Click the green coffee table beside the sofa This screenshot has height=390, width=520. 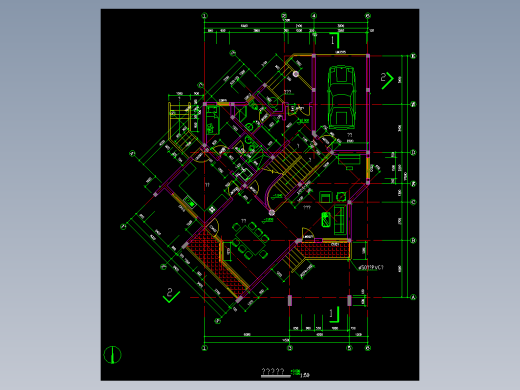pos(326,220)
